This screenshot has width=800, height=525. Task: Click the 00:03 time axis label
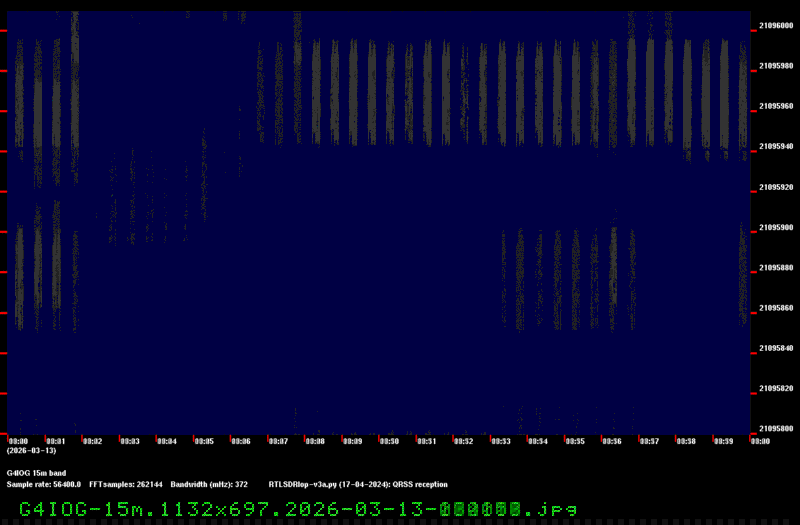(x=130, y=441)
